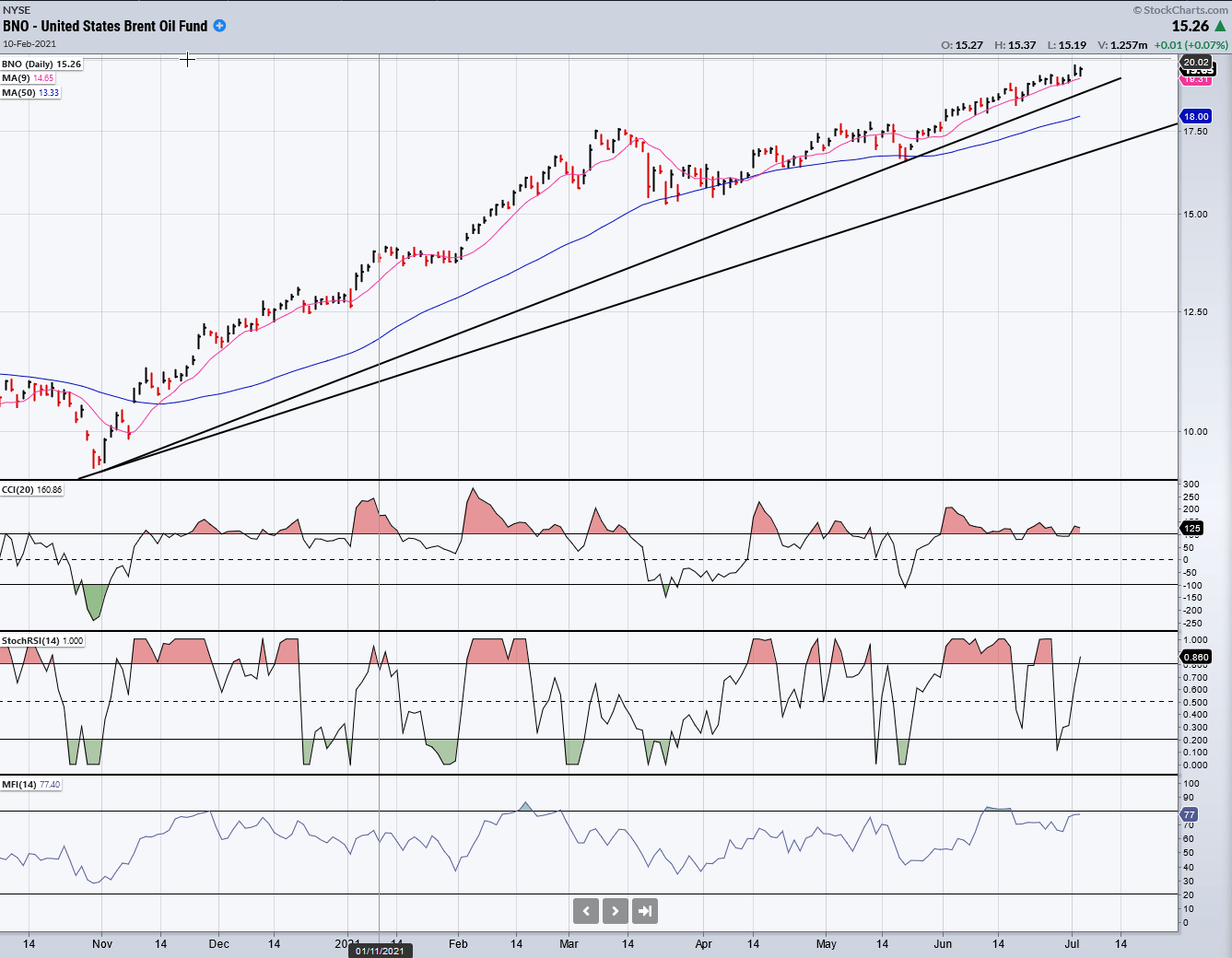This screenshot has height=958, width=1232.
Task: Click the "CCI(20) 160.86" indicator label
Action: coord(32,489)
